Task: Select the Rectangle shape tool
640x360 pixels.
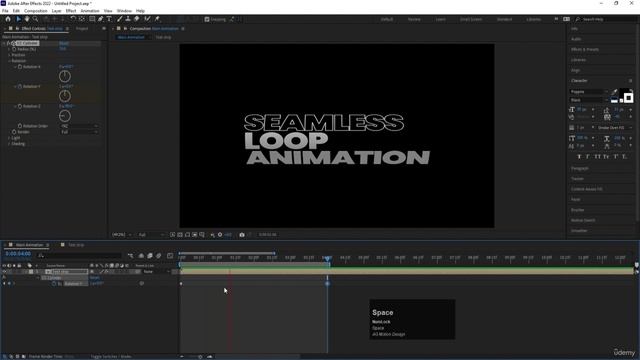Action: [92, 19]
